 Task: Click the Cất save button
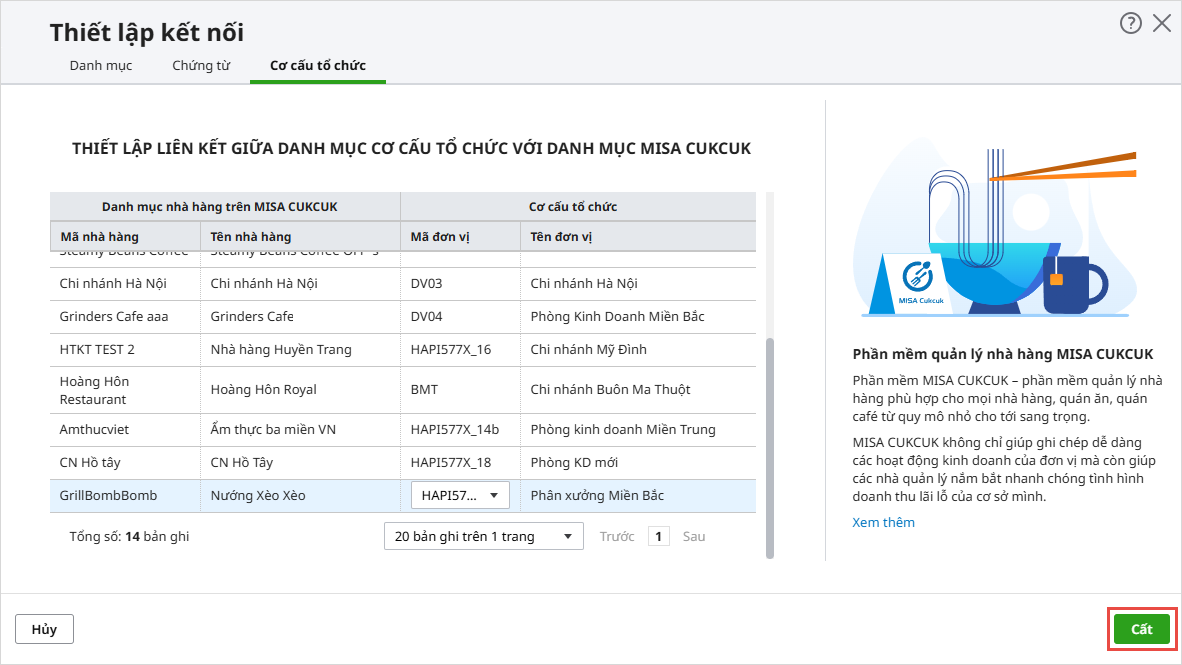[1141, 630]
